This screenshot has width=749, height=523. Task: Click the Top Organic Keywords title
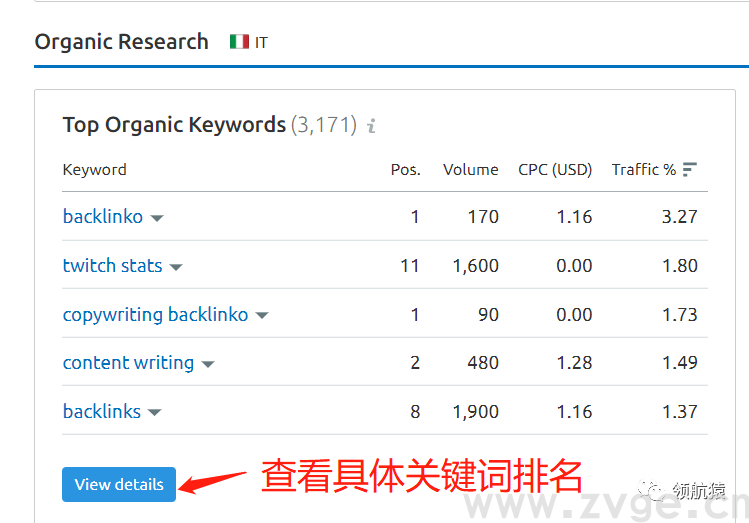(174, 125)
